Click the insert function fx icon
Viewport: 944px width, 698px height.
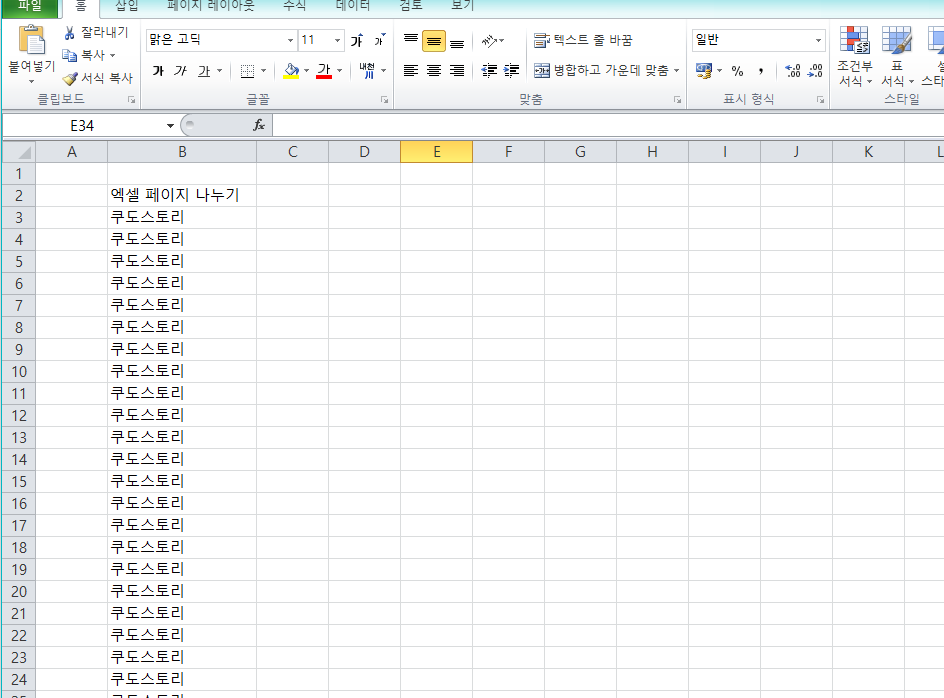coord(259,125)
